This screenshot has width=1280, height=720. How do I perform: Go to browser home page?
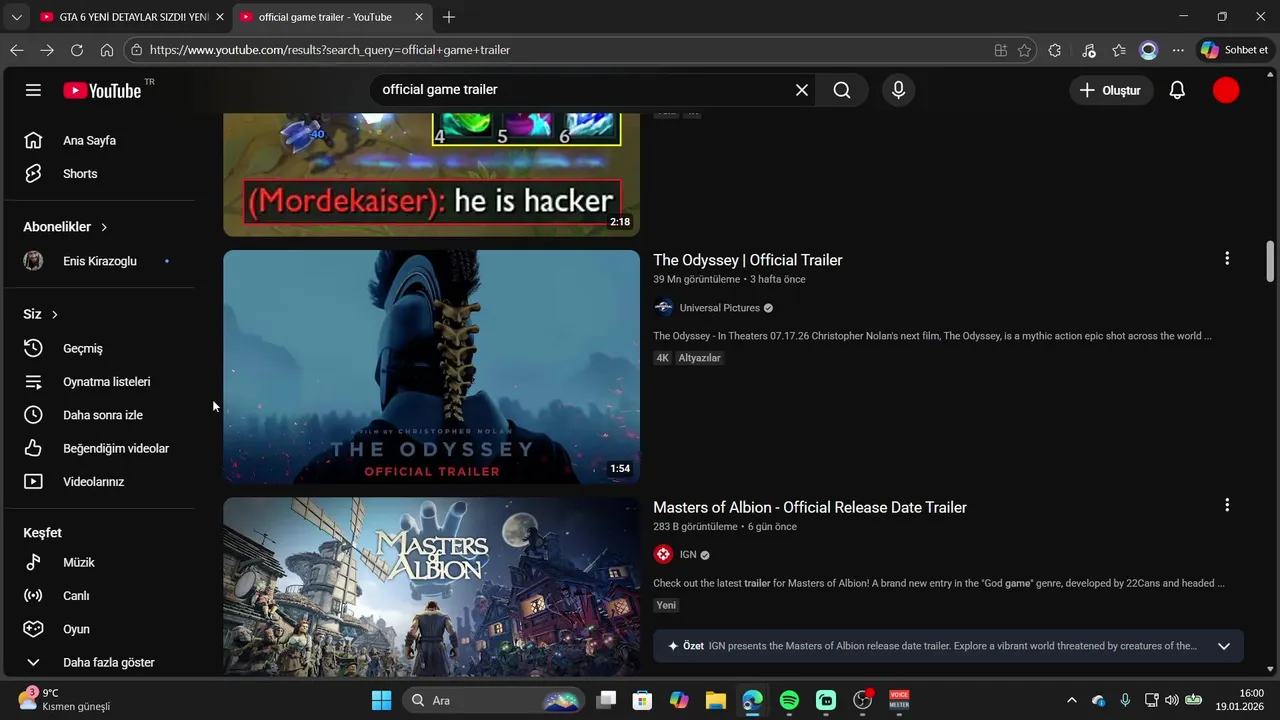tap(107, 50)
